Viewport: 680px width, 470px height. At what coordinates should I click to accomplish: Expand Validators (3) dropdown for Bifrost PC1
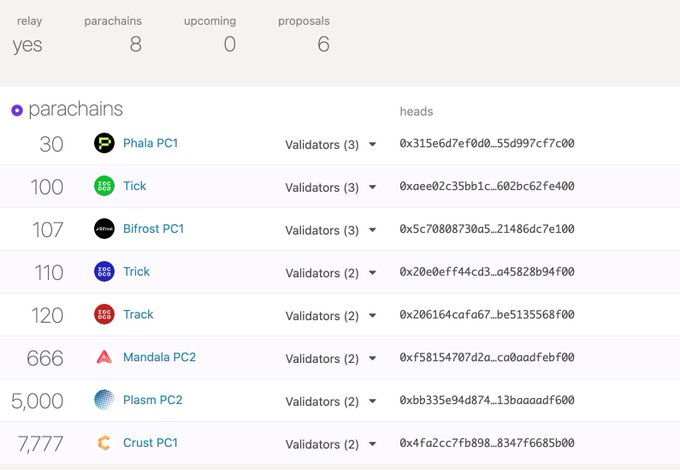coord(330,230)
